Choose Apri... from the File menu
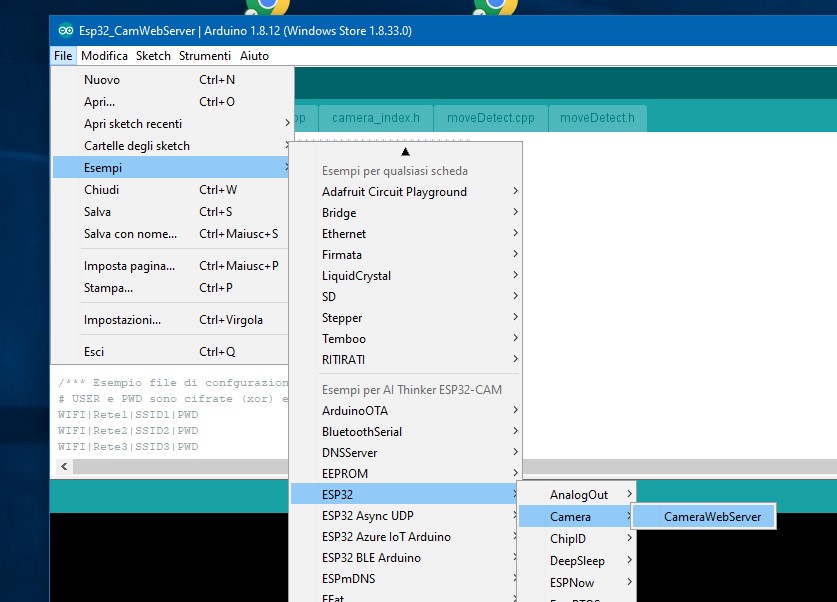Screen dimensions: 837x602 [172, 102]
